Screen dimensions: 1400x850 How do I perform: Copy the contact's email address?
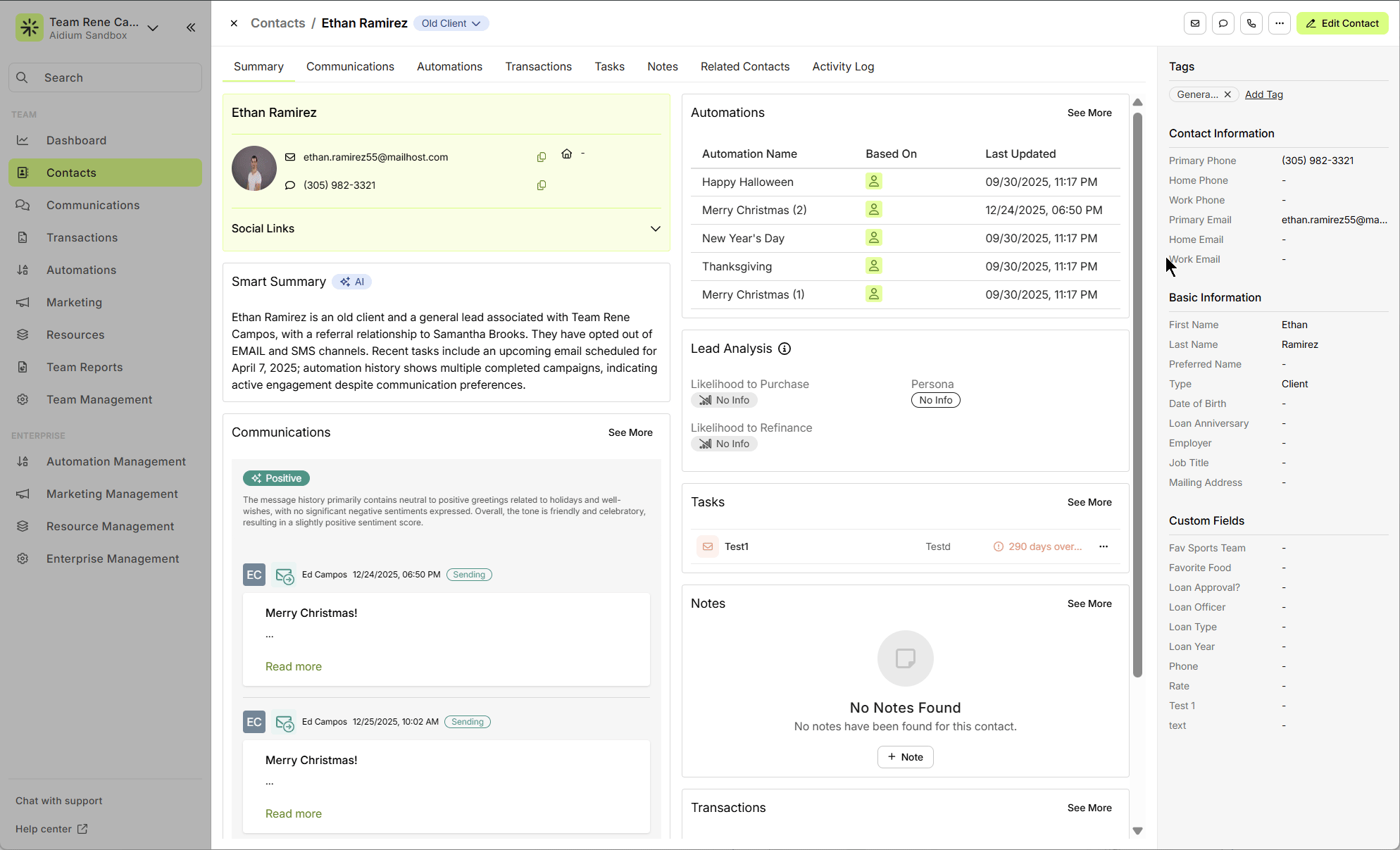pyautogui.click(x=542, y=157)
